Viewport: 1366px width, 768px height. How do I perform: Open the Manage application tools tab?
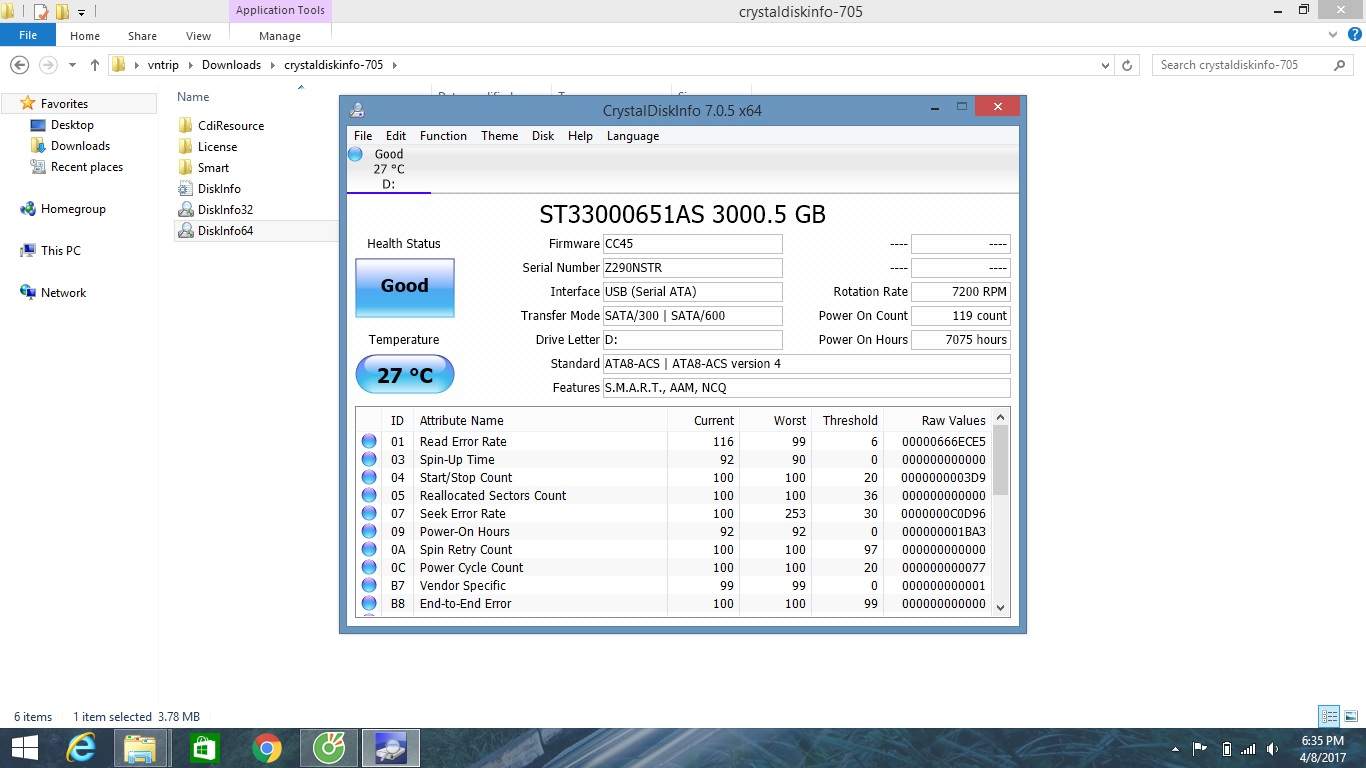pos(280,35)
